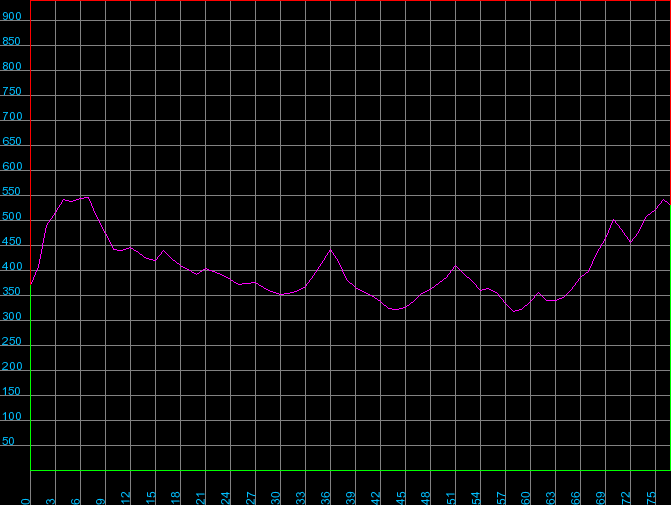Click the magenta curve peak at x=70

[614, 220]
